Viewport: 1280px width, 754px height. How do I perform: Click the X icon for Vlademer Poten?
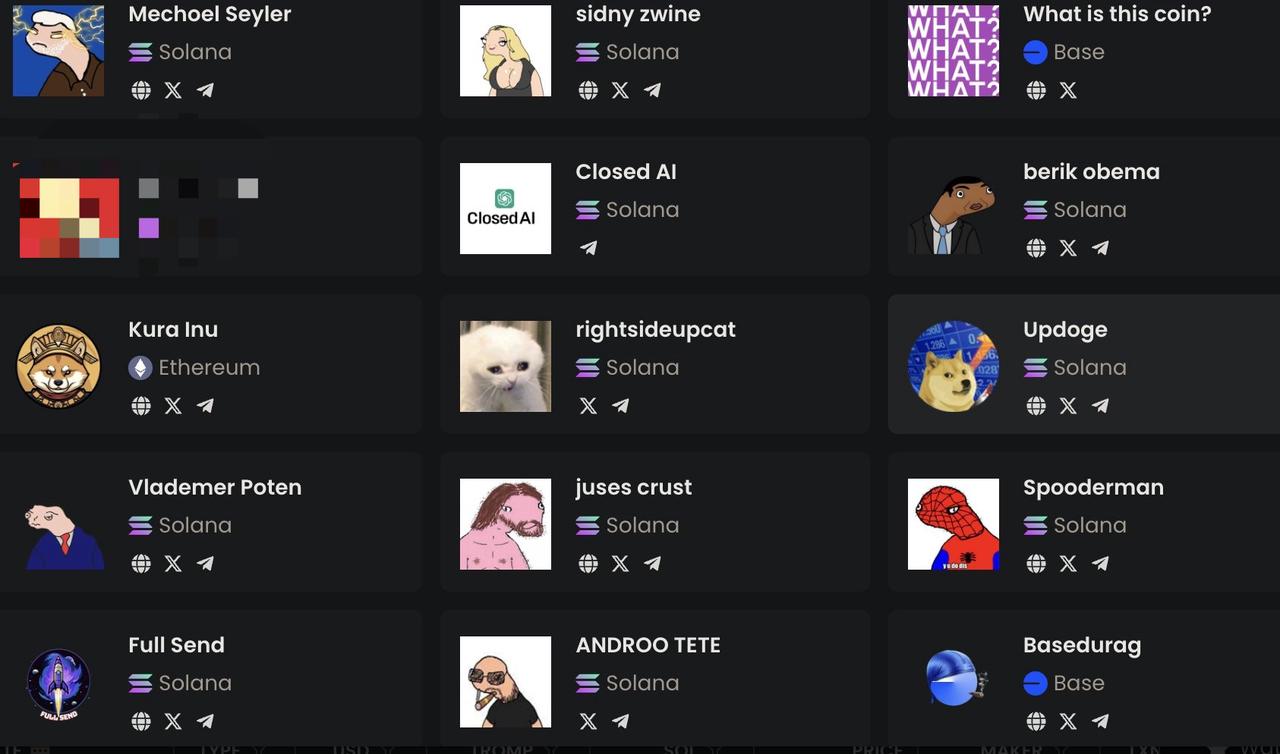[173, 564]
